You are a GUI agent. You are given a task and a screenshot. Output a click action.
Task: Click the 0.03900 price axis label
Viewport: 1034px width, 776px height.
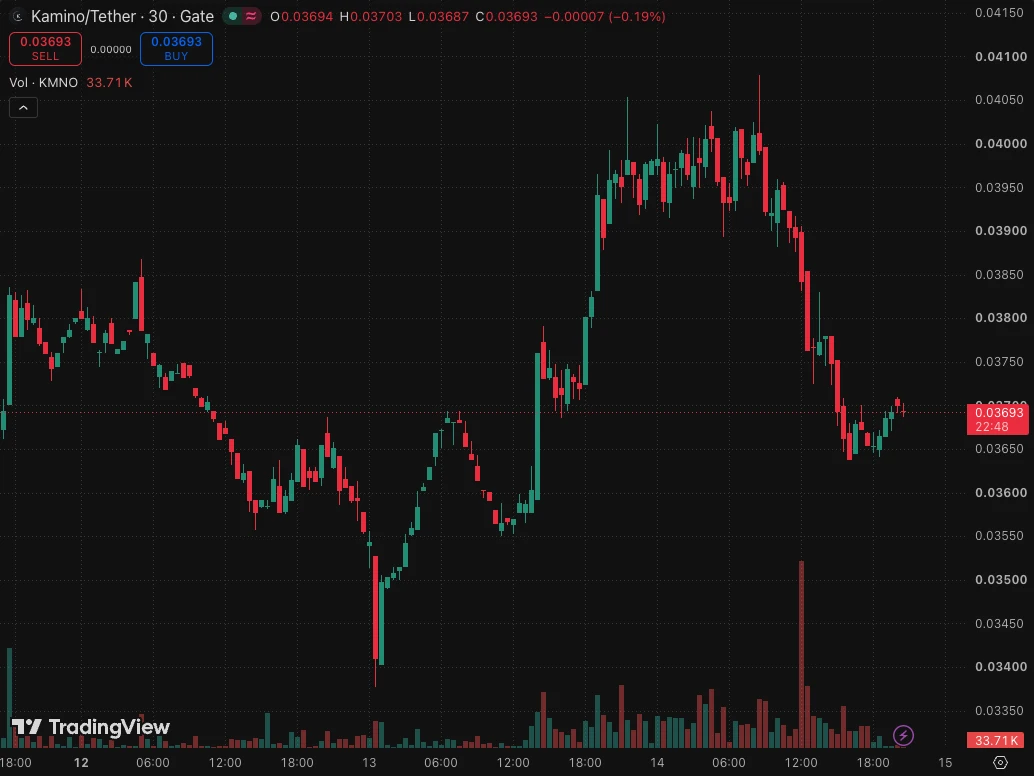click(1000, 231)
